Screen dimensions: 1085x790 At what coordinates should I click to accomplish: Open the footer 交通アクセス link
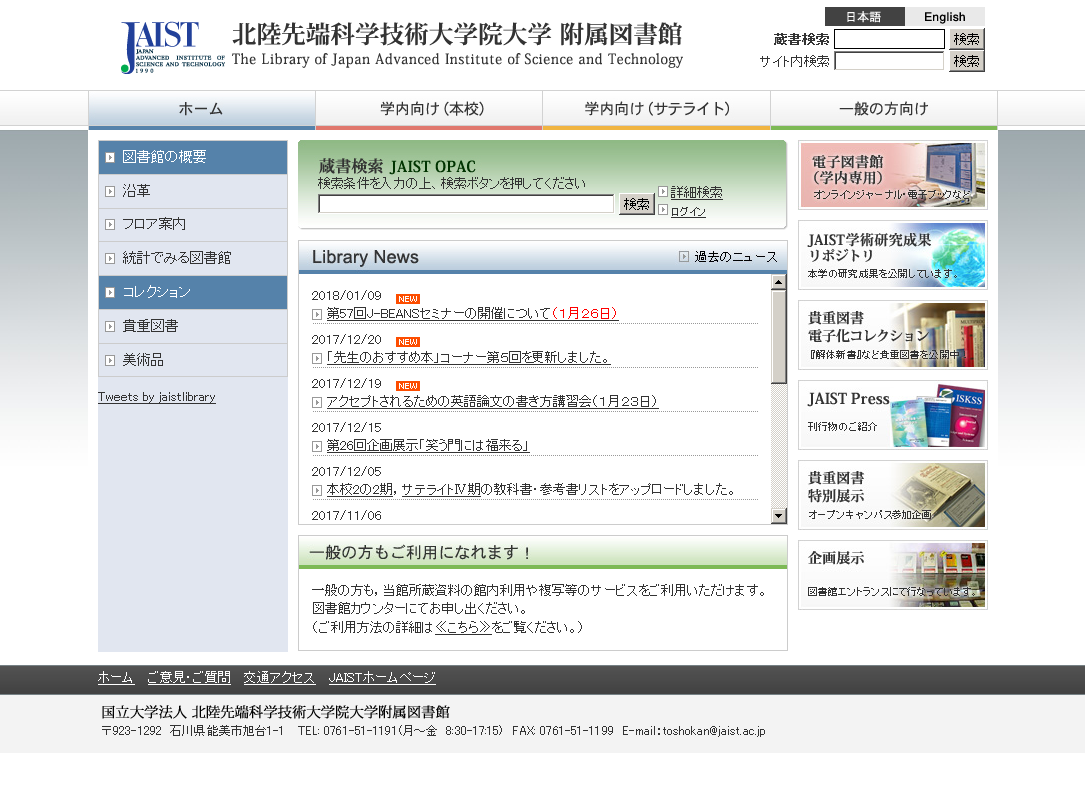pos(279,678)
